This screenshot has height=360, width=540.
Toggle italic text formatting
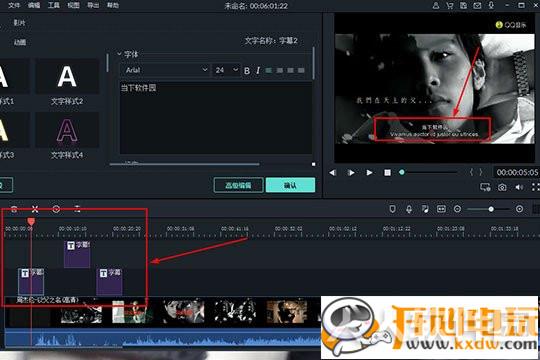pyautogui.click(x=258, y=71)
